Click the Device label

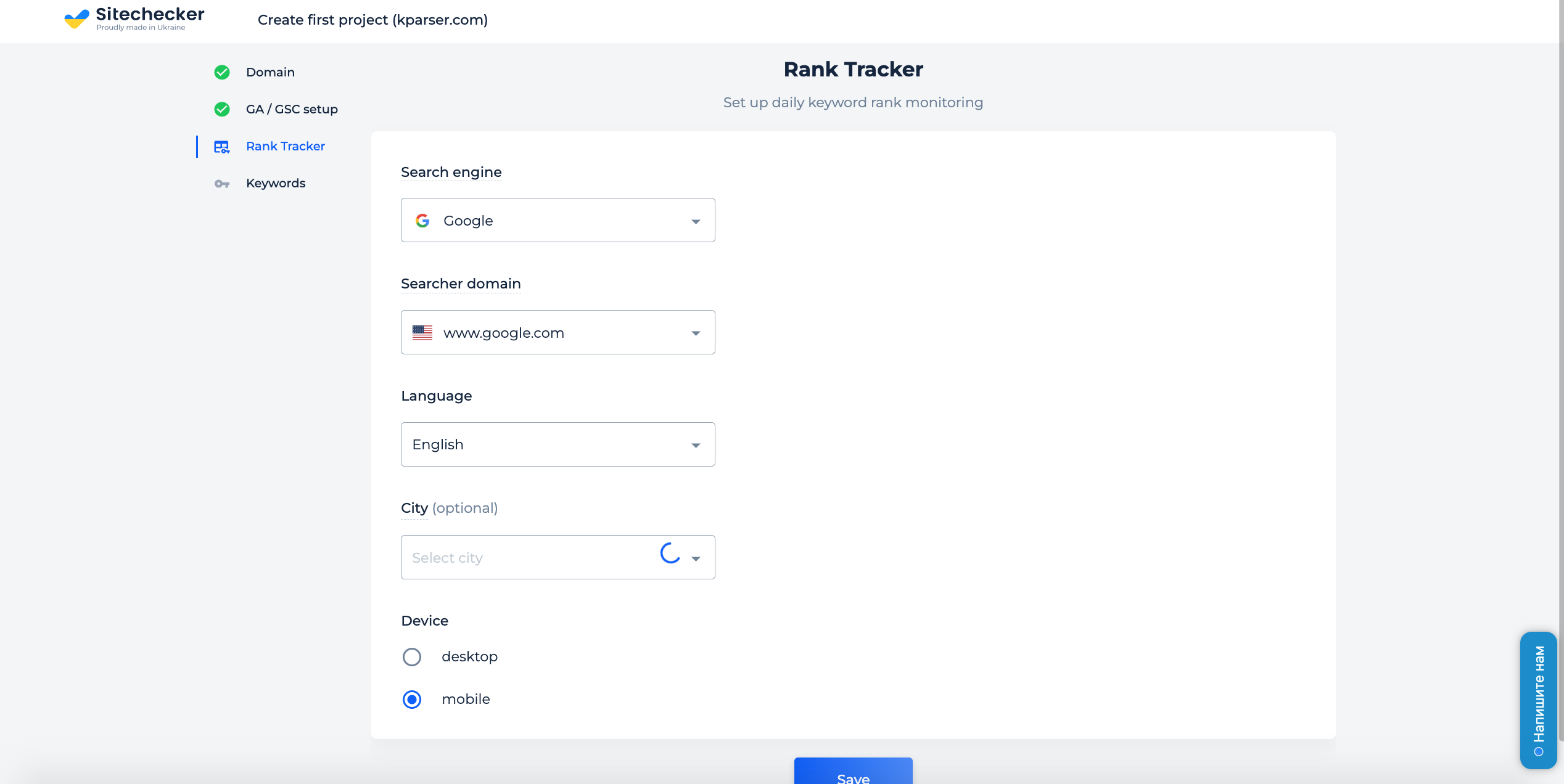point(424,621)
